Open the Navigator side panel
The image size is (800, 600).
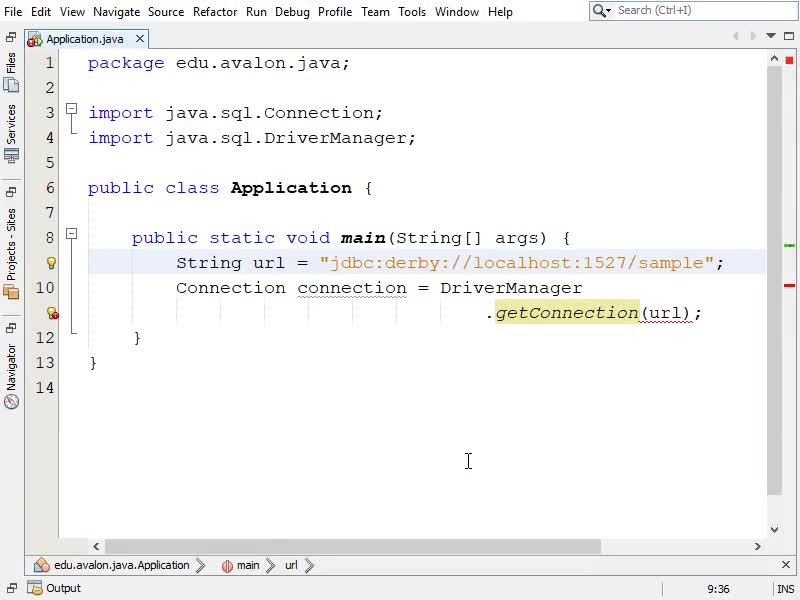(x=11, y=376)
